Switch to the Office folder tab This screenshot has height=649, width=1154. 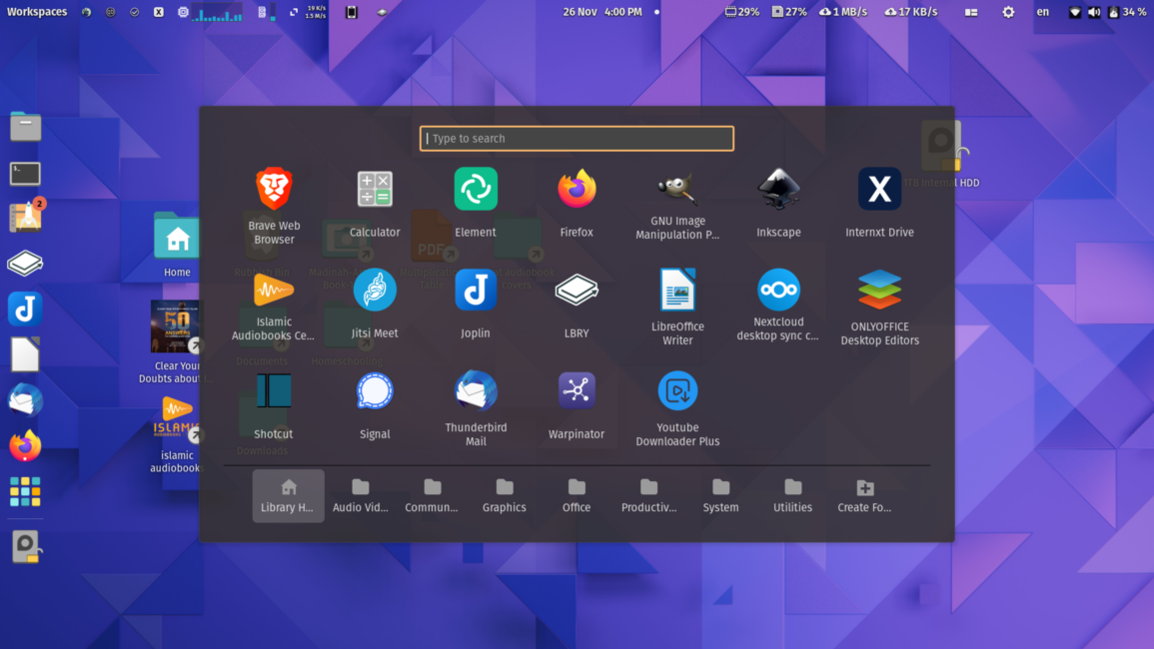pyautogui.click(x=576, y=496)
